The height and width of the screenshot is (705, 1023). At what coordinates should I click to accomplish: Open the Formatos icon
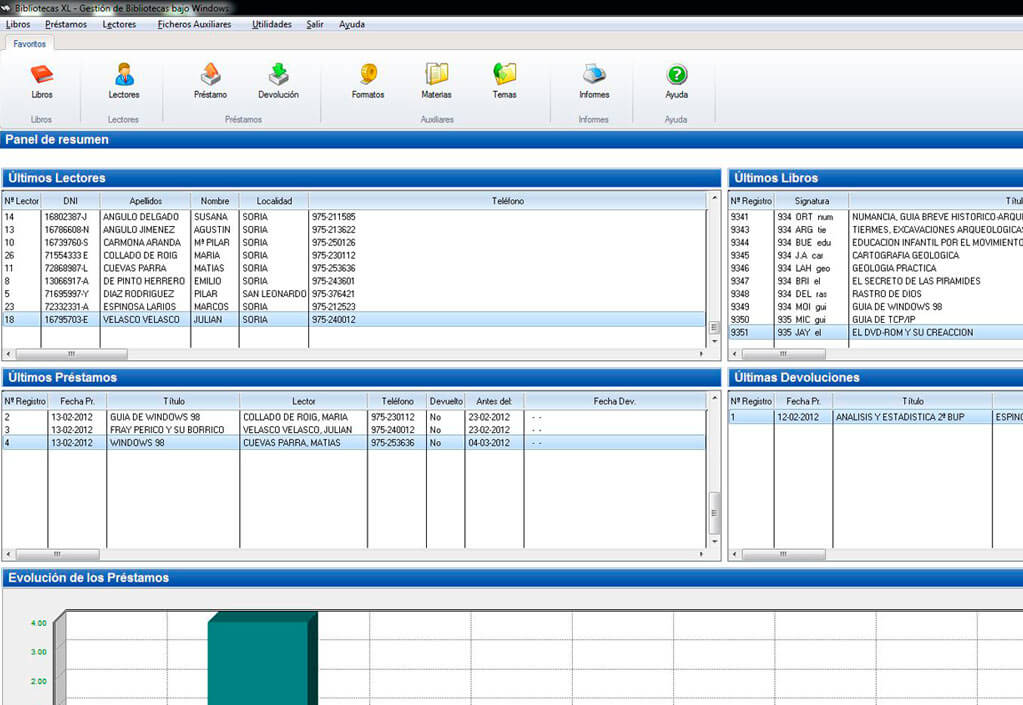pyautogui.click(x=368, y=75)
